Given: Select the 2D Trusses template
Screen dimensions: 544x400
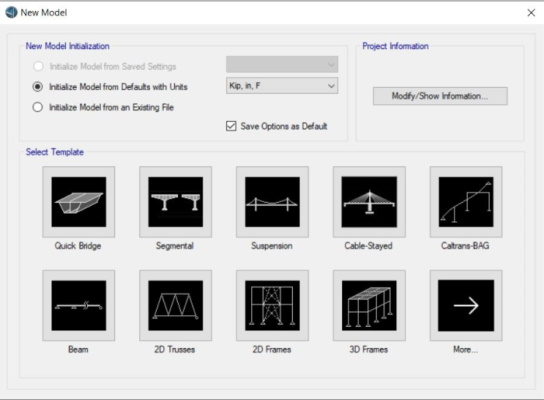Looking at the screenshot, I should 176,306.
